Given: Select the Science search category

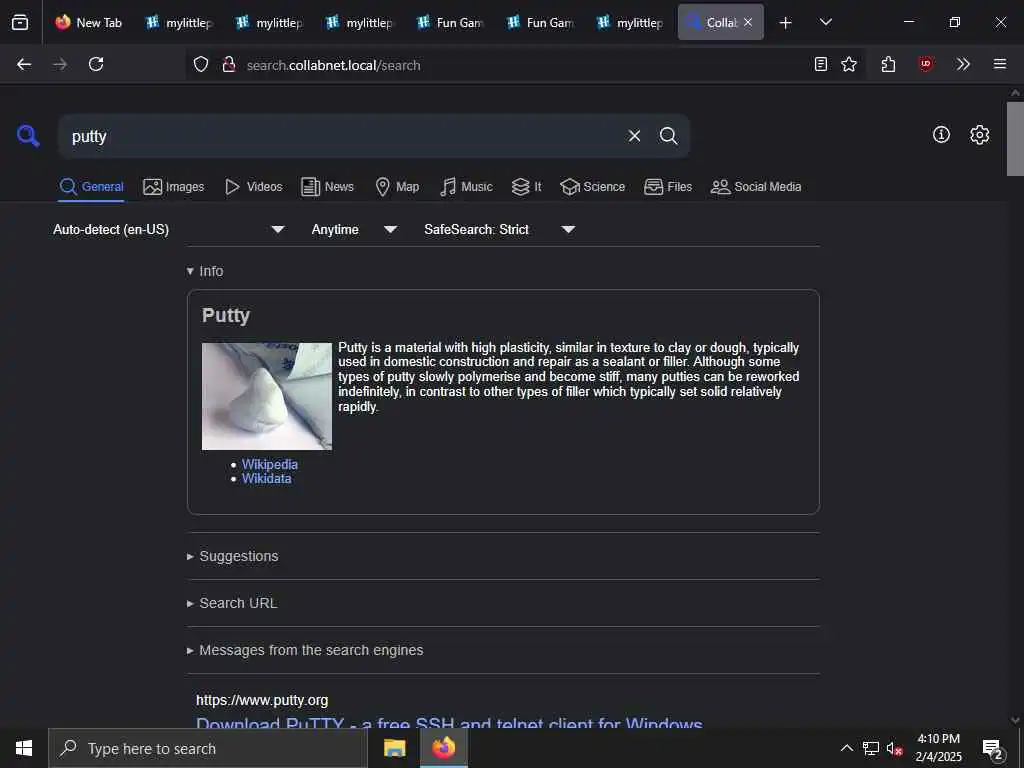Looking at the screenshot, I should tap(592, 187).
